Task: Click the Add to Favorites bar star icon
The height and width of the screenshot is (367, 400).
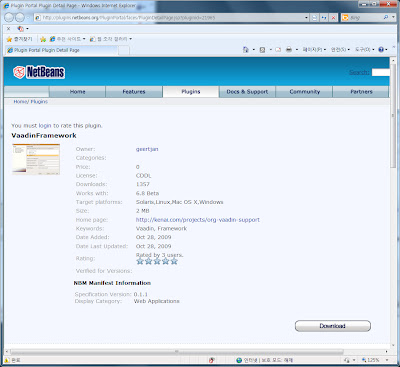Action: [x=43, y=39]
